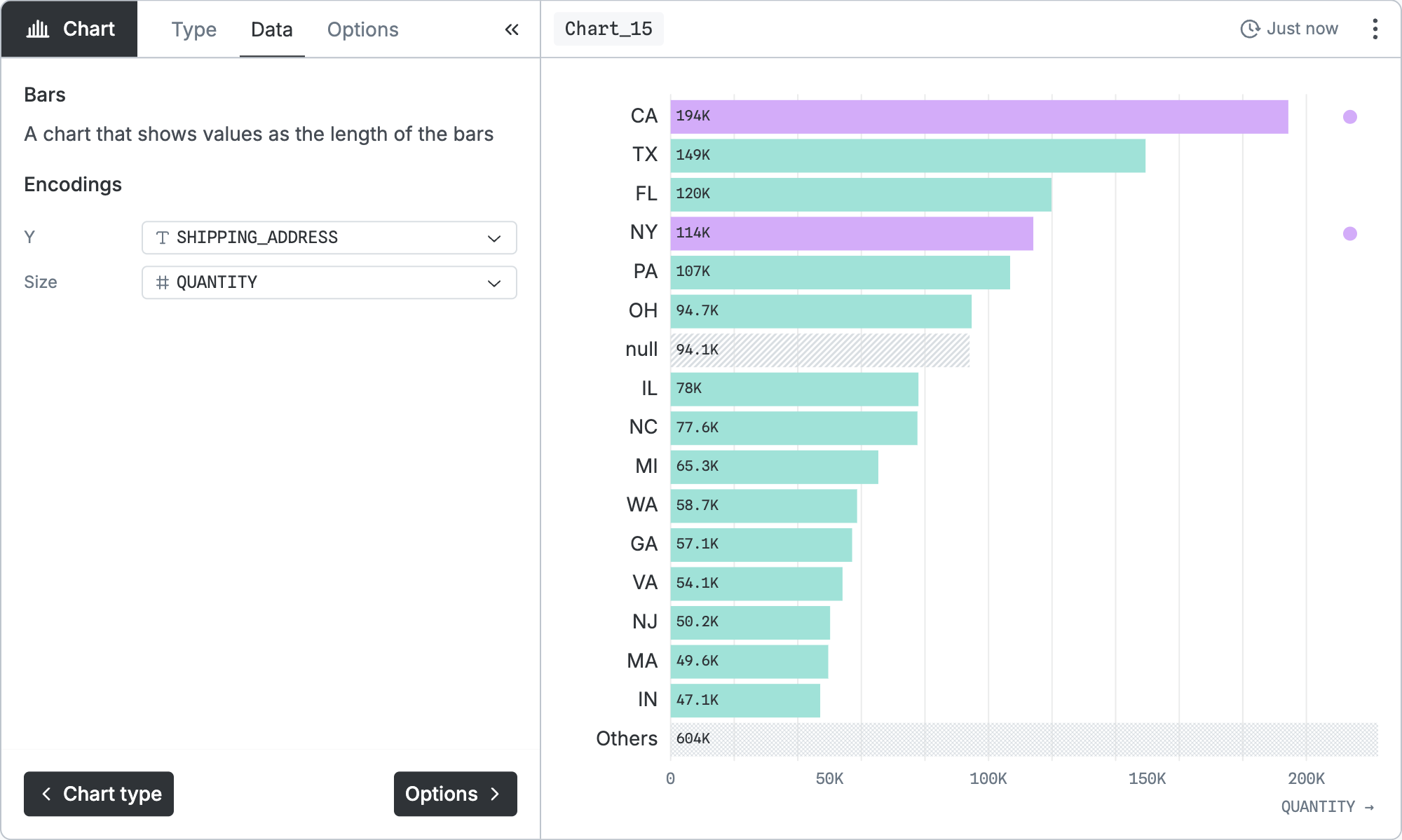1402x840 pixels.
Task: Collapse the side panel with double chevron
Action: point(512,29)
